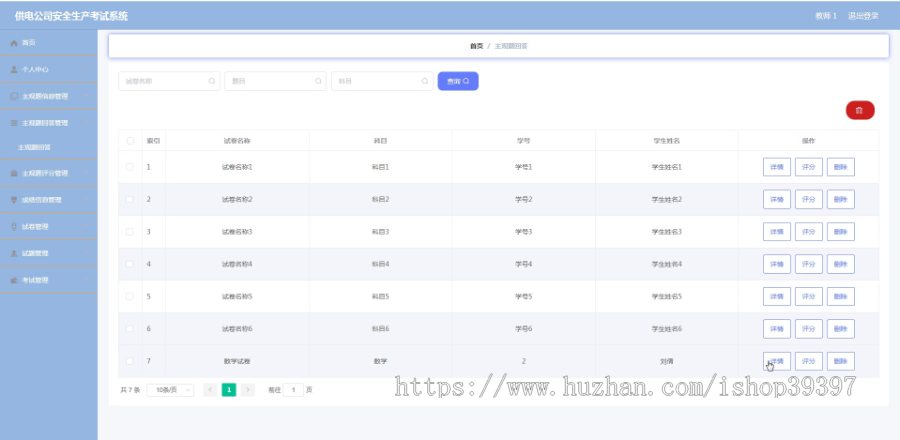Viewport: 900px width, 440px height.
Task: Check the checkbox for row 试卷名称6
Action: pos(130,329)
